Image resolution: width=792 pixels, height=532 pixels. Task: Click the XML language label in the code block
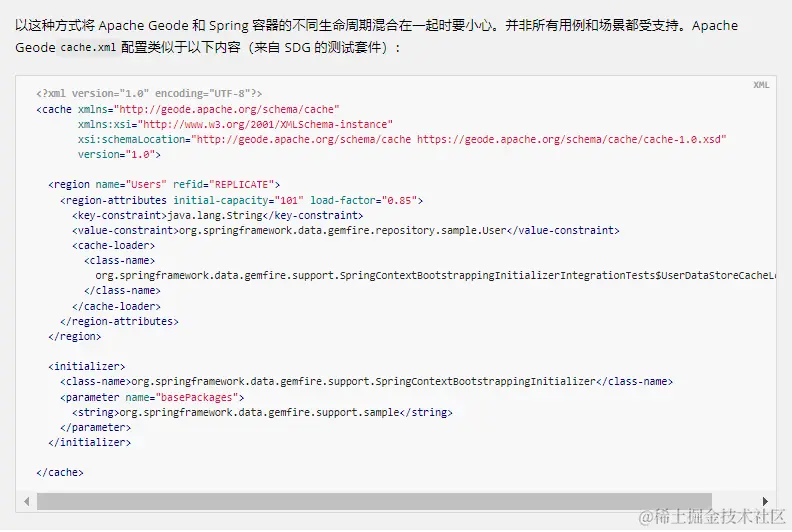coord(761,85)
